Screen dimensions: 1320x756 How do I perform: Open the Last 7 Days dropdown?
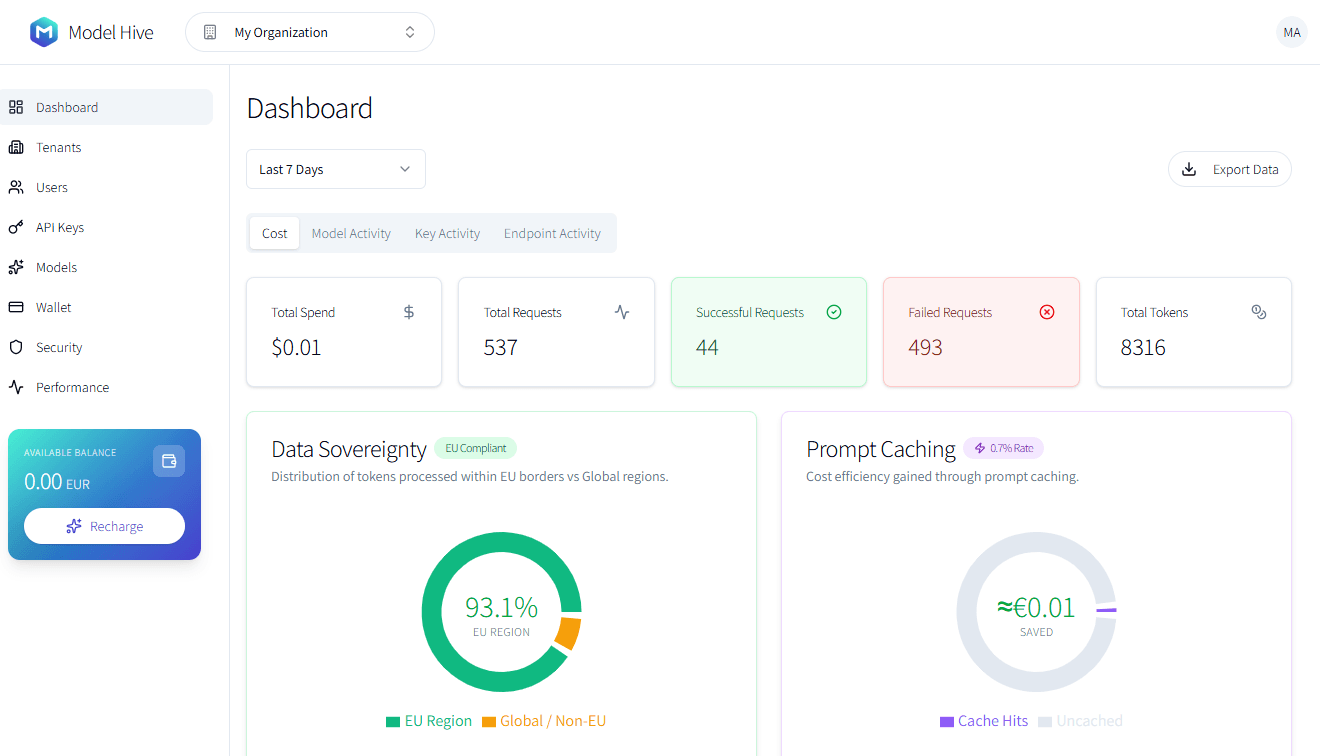point(335,168)
